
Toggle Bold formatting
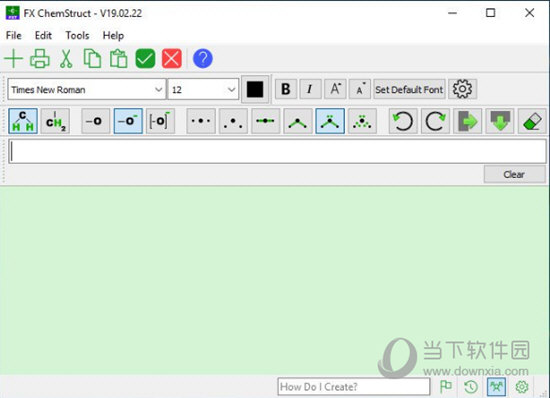pyautogui.click(x=286, y=89)
